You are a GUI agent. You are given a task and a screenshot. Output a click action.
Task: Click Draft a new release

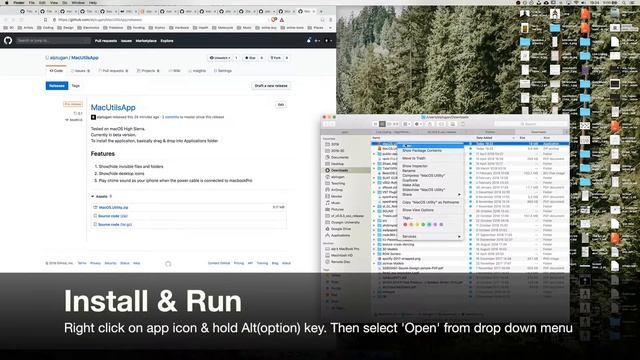pyautogui.click(x=271, y=86)
